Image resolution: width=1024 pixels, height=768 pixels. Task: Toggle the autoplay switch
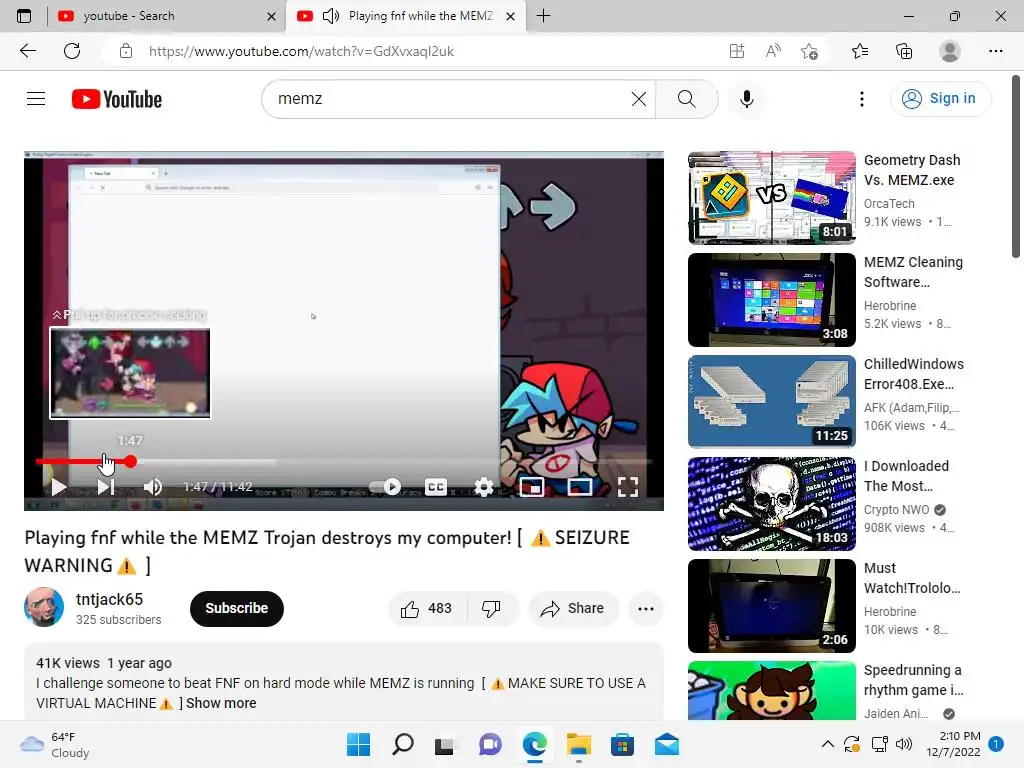(385, 487)
